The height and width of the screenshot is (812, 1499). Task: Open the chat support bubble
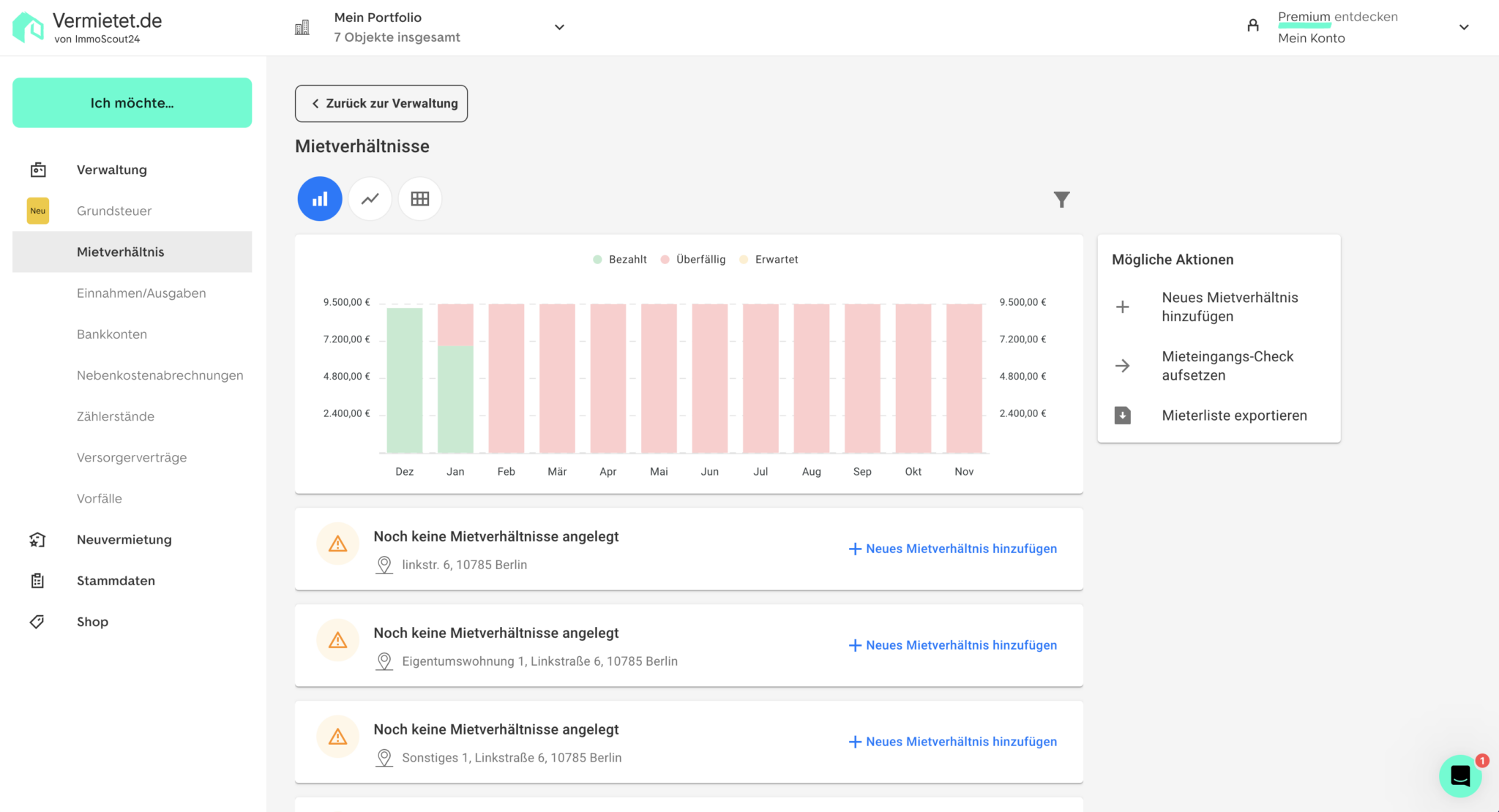pos(1460,776)
